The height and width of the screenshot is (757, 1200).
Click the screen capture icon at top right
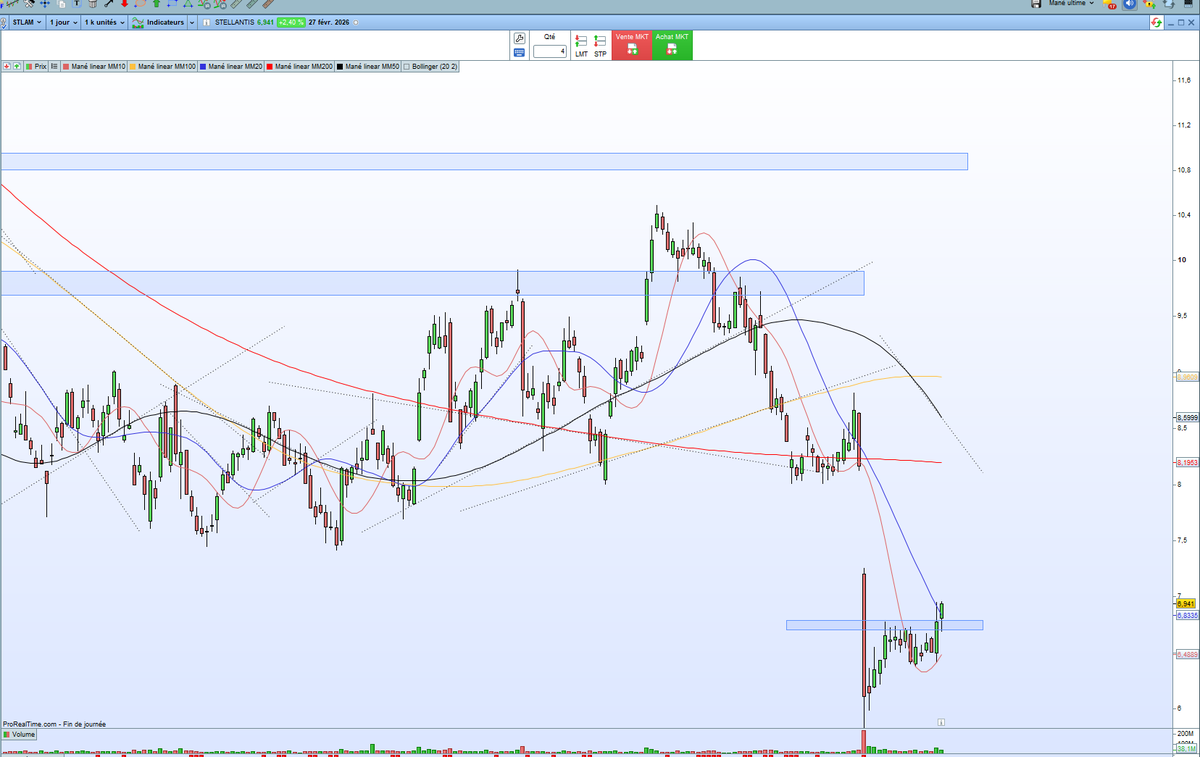(x=1188, y=4)
